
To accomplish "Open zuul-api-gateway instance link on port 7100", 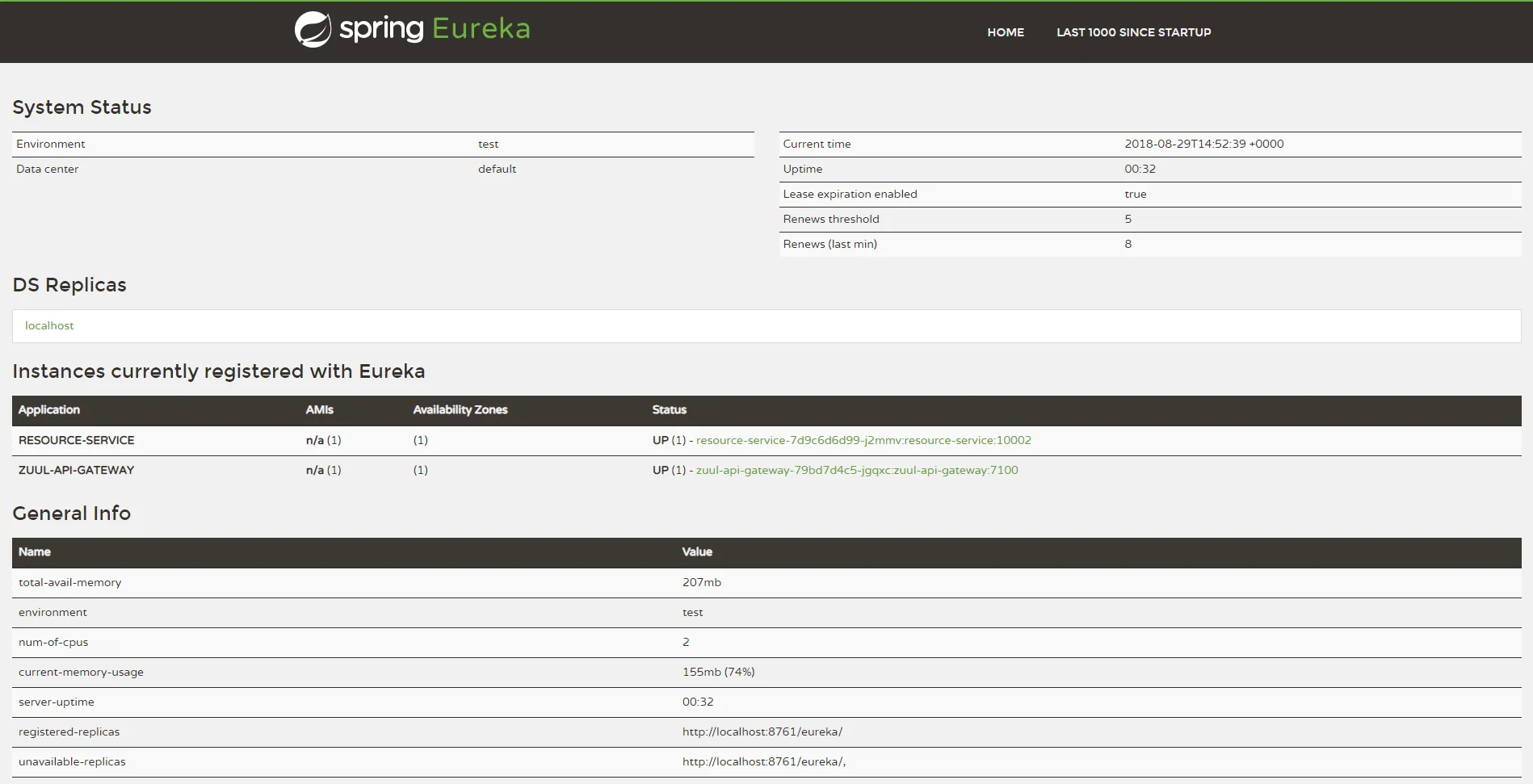I will point(857,470).
